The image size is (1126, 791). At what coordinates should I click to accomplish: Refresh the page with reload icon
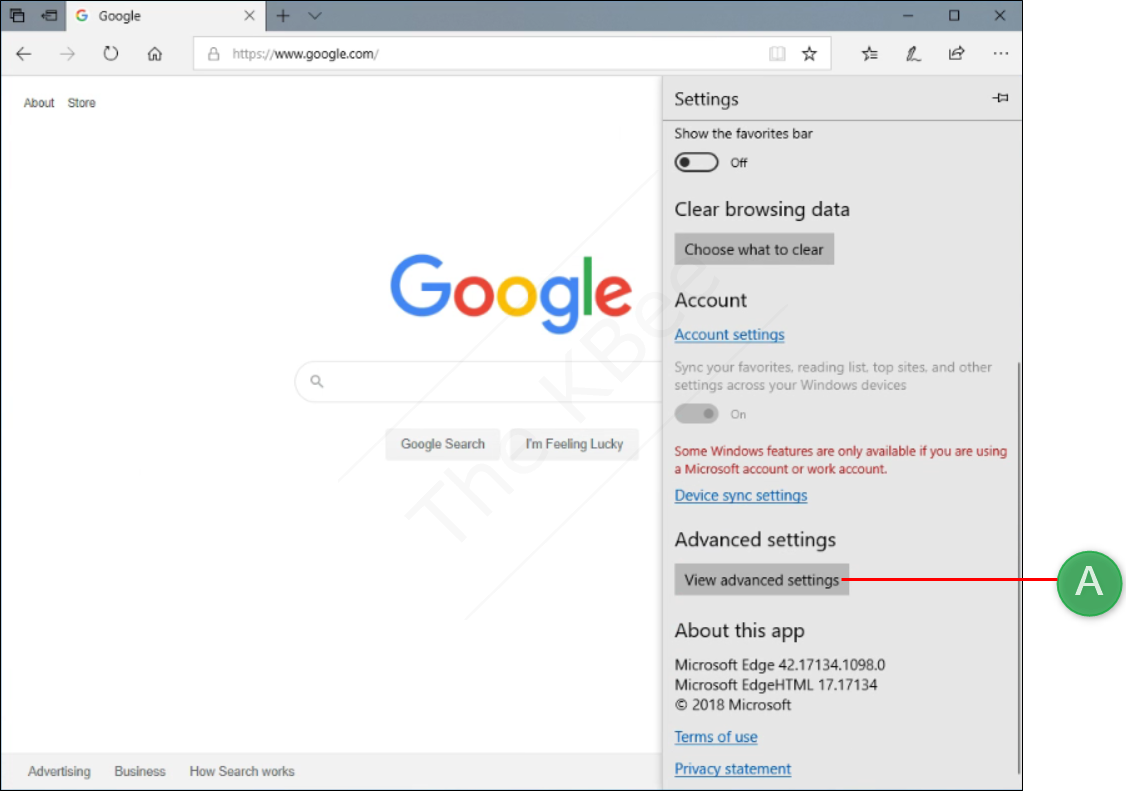coord(111,53)
